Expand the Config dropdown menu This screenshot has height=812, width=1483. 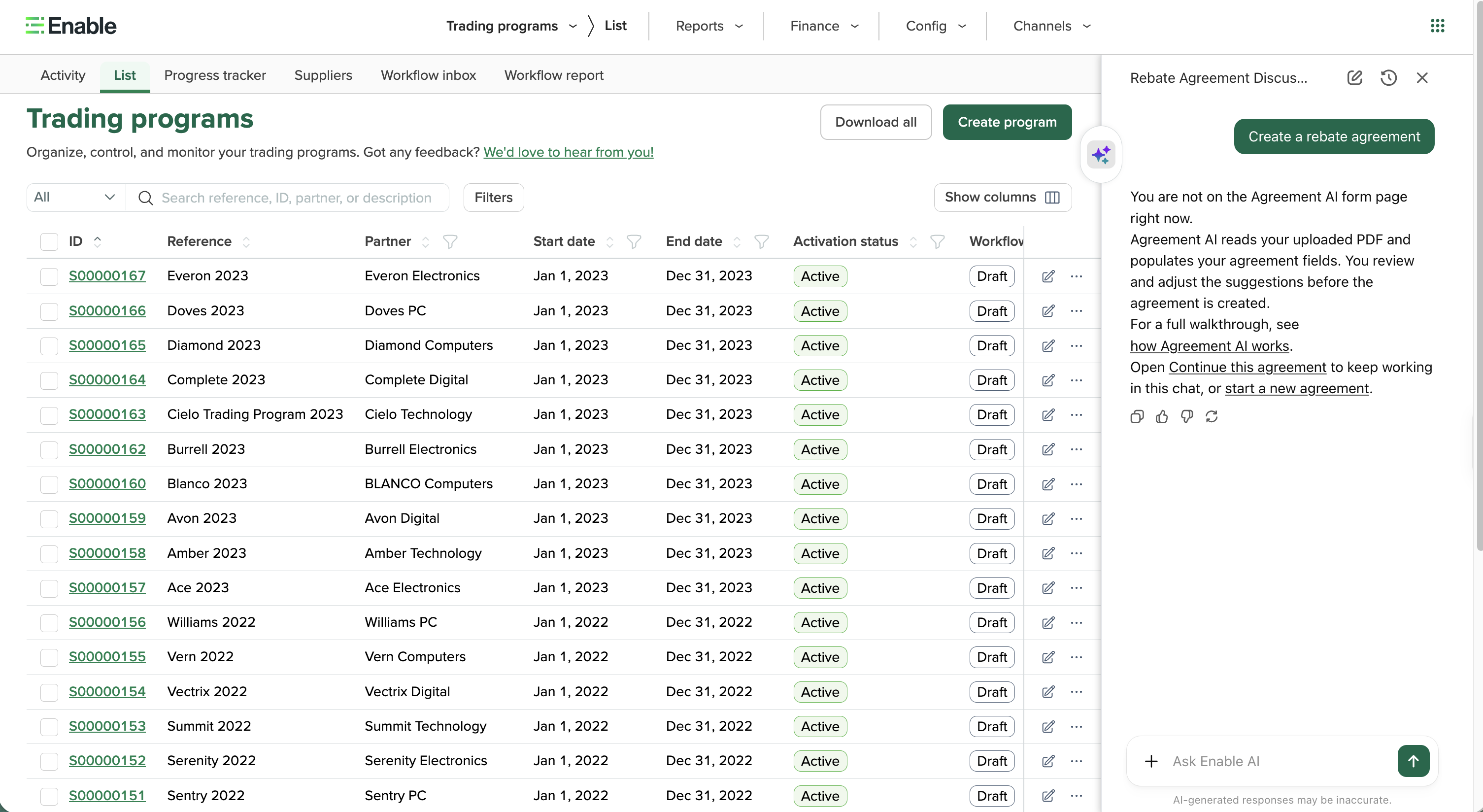coord(936,26)
